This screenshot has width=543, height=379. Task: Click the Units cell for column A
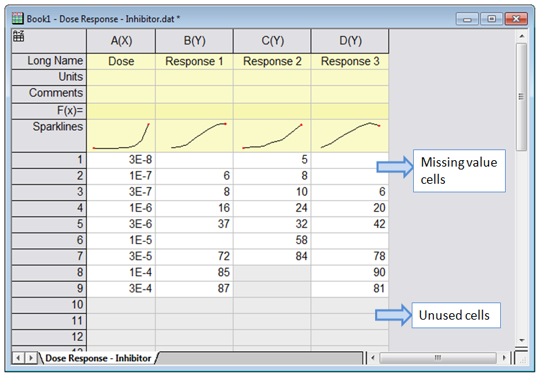pyautogui.click(x=121, y=77)
